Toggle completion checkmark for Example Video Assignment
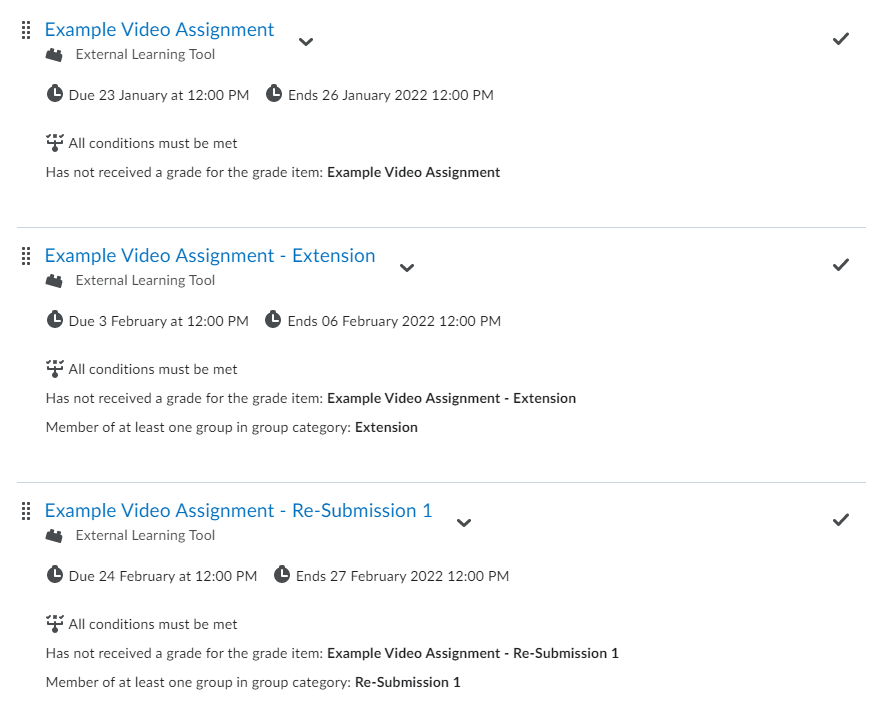 [x=841, y=39]
